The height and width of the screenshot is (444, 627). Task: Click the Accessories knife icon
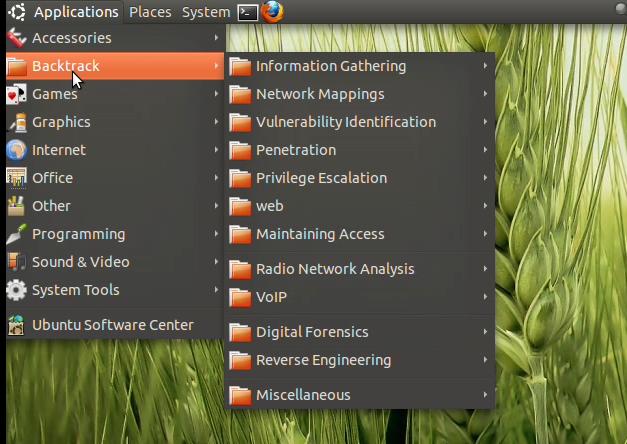pyautogui.click(x=16, y=38)
